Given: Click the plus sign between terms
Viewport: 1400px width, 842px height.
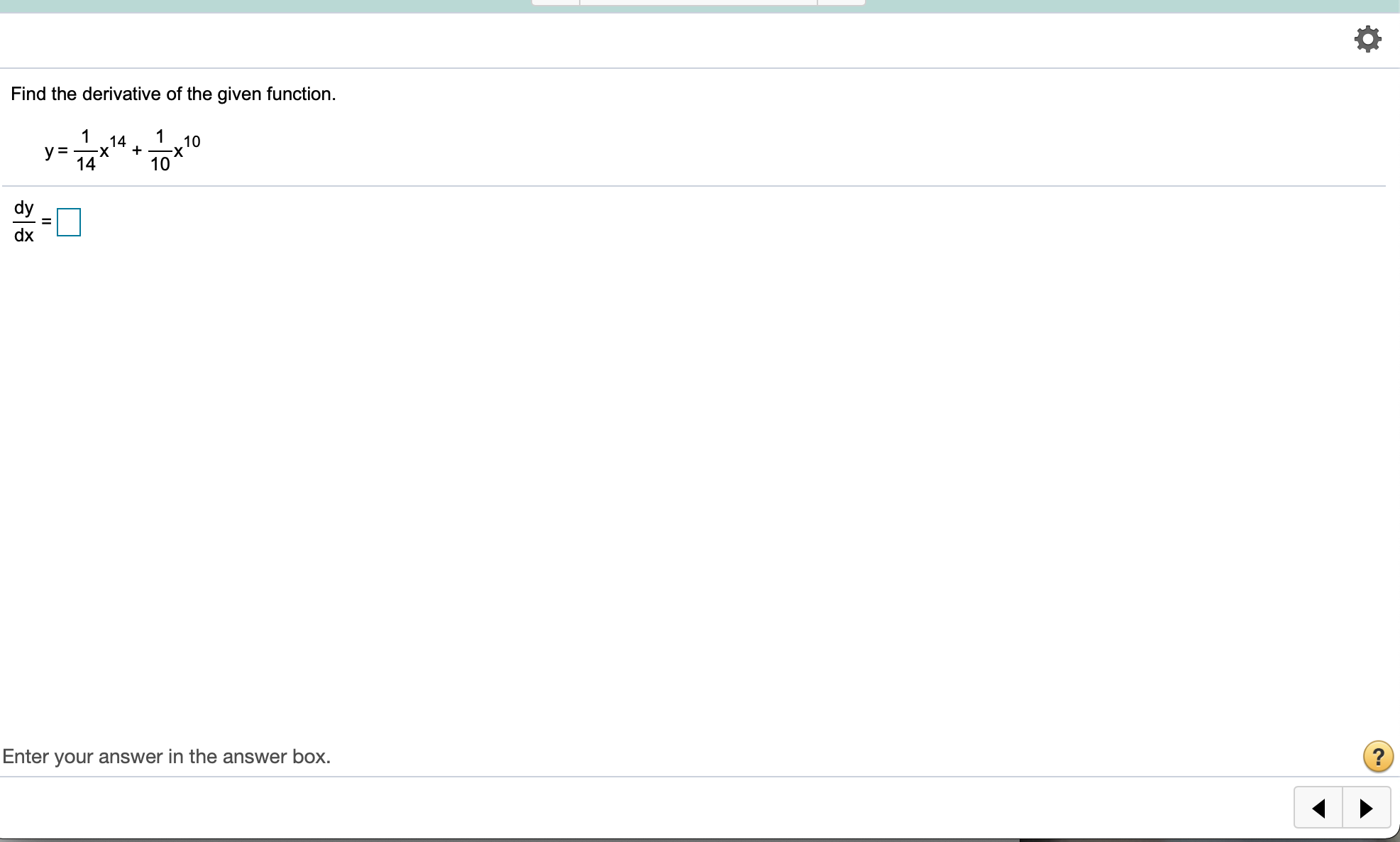Looking at the screenshot, I should 136,151.
